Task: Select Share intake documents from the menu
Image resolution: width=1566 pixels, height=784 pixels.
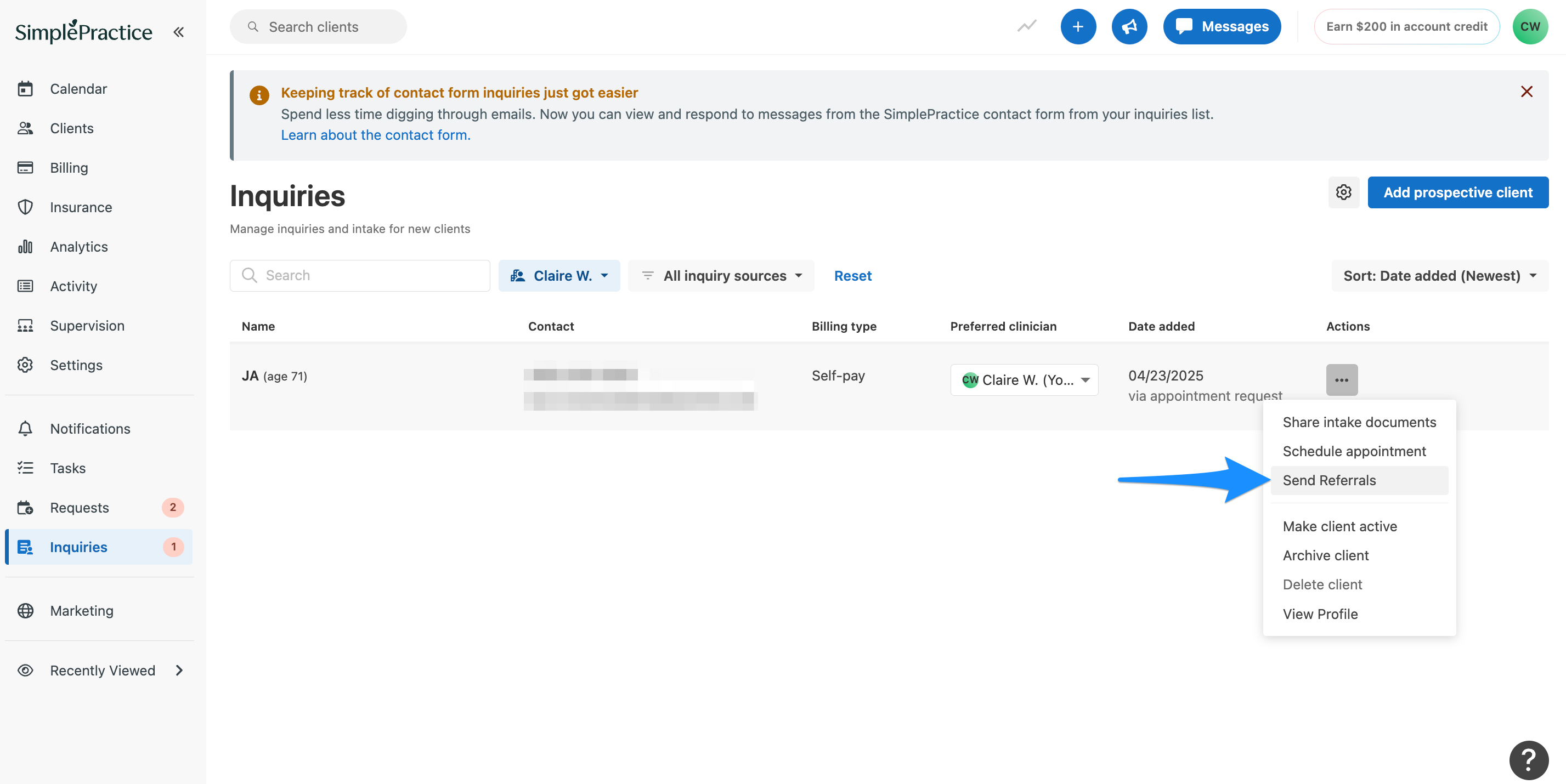Action: pyautogui.click(x=1359, y=422)
